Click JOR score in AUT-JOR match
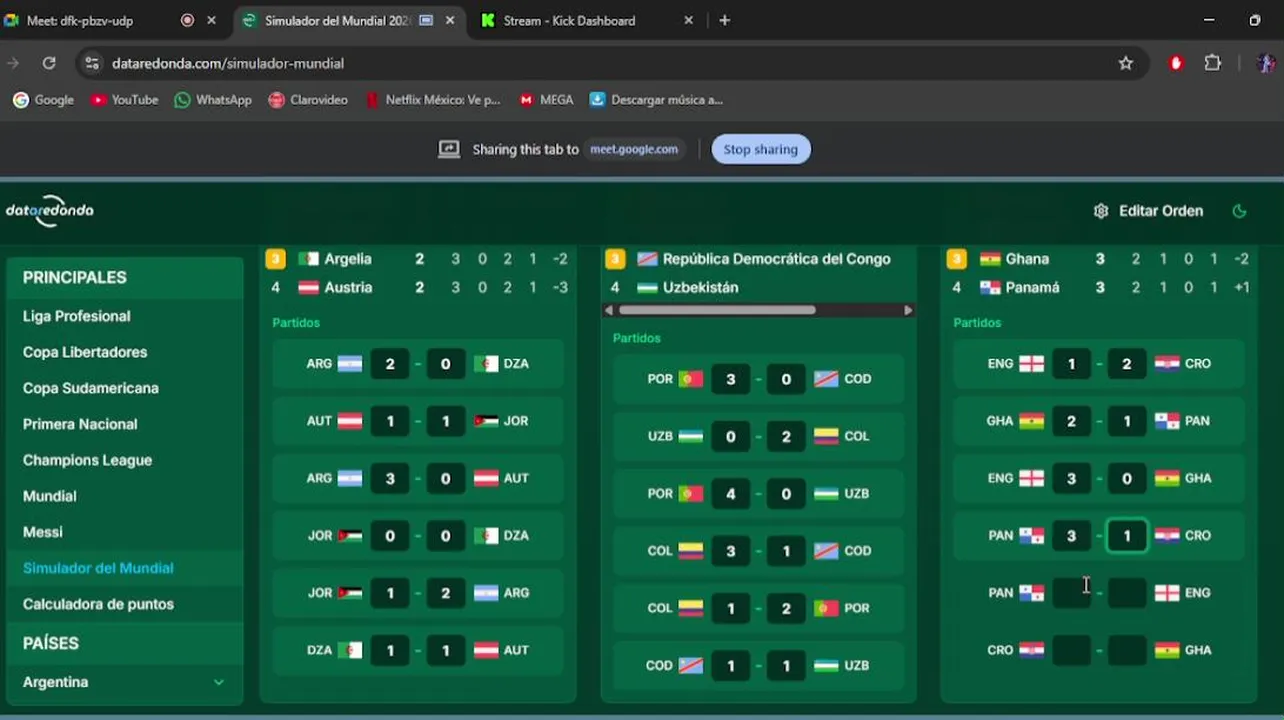Screen dimensions: 1284x720 click(446, 421)
